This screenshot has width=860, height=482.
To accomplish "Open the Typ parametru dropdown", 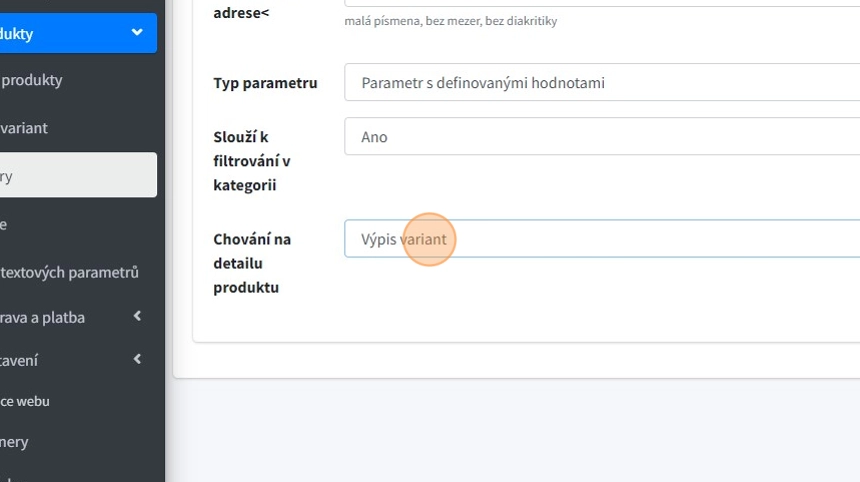I will 600,83.
